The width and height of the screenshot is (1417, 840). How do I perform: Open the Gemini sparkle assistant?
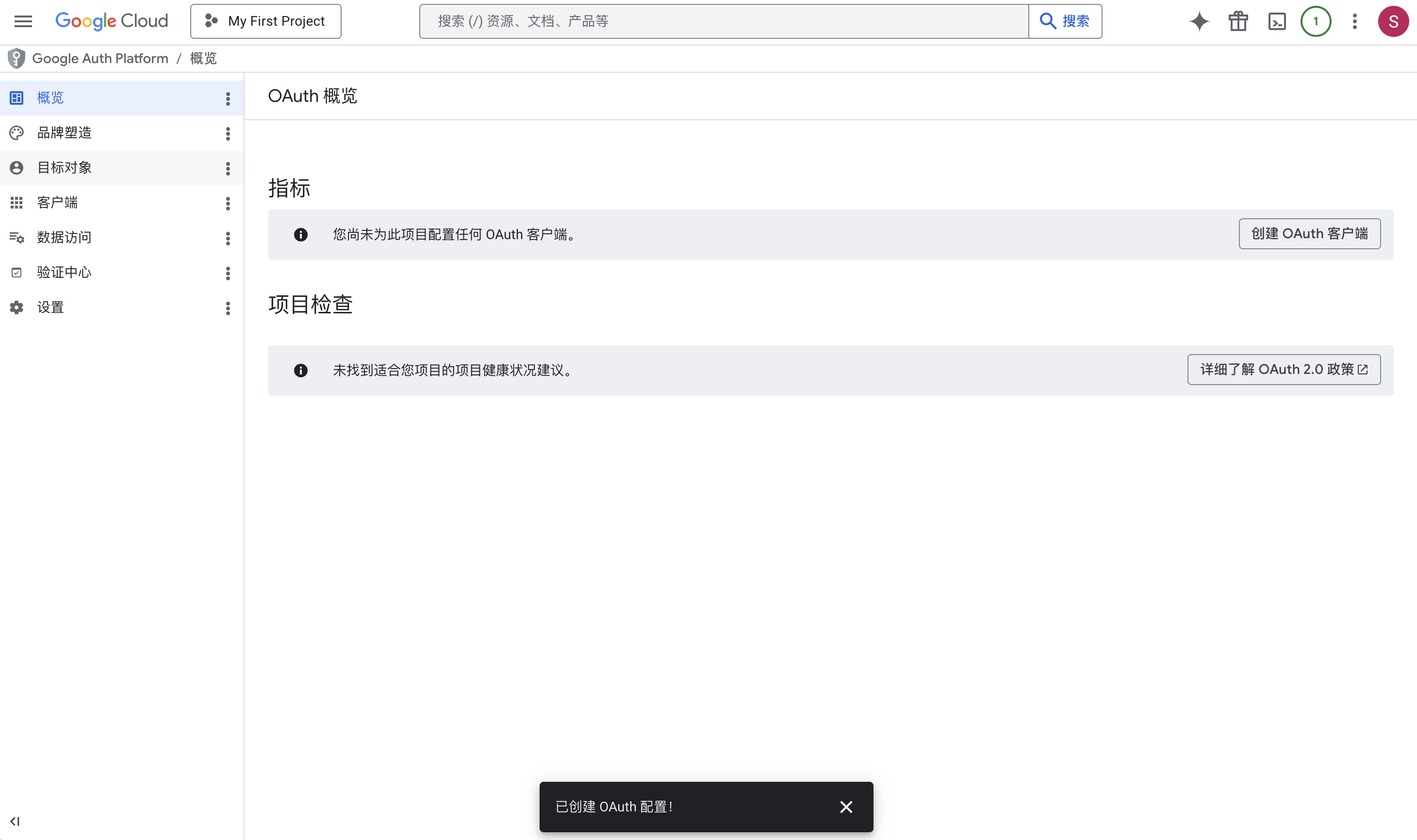coord(1199,21)
